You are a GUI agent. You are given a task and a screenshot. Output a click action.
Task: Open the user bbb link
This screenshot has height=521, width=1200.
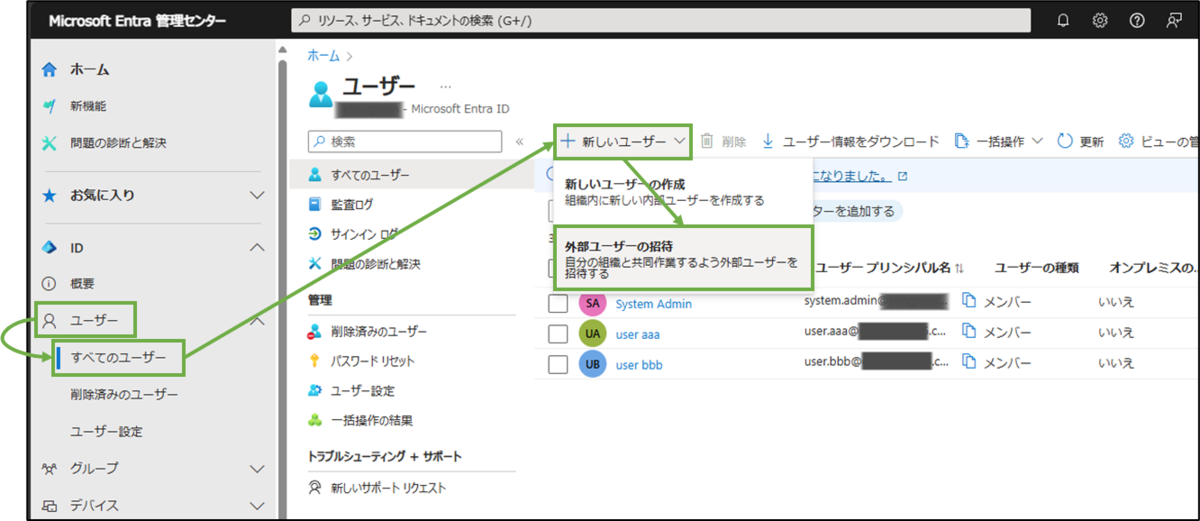pos(640,364)
